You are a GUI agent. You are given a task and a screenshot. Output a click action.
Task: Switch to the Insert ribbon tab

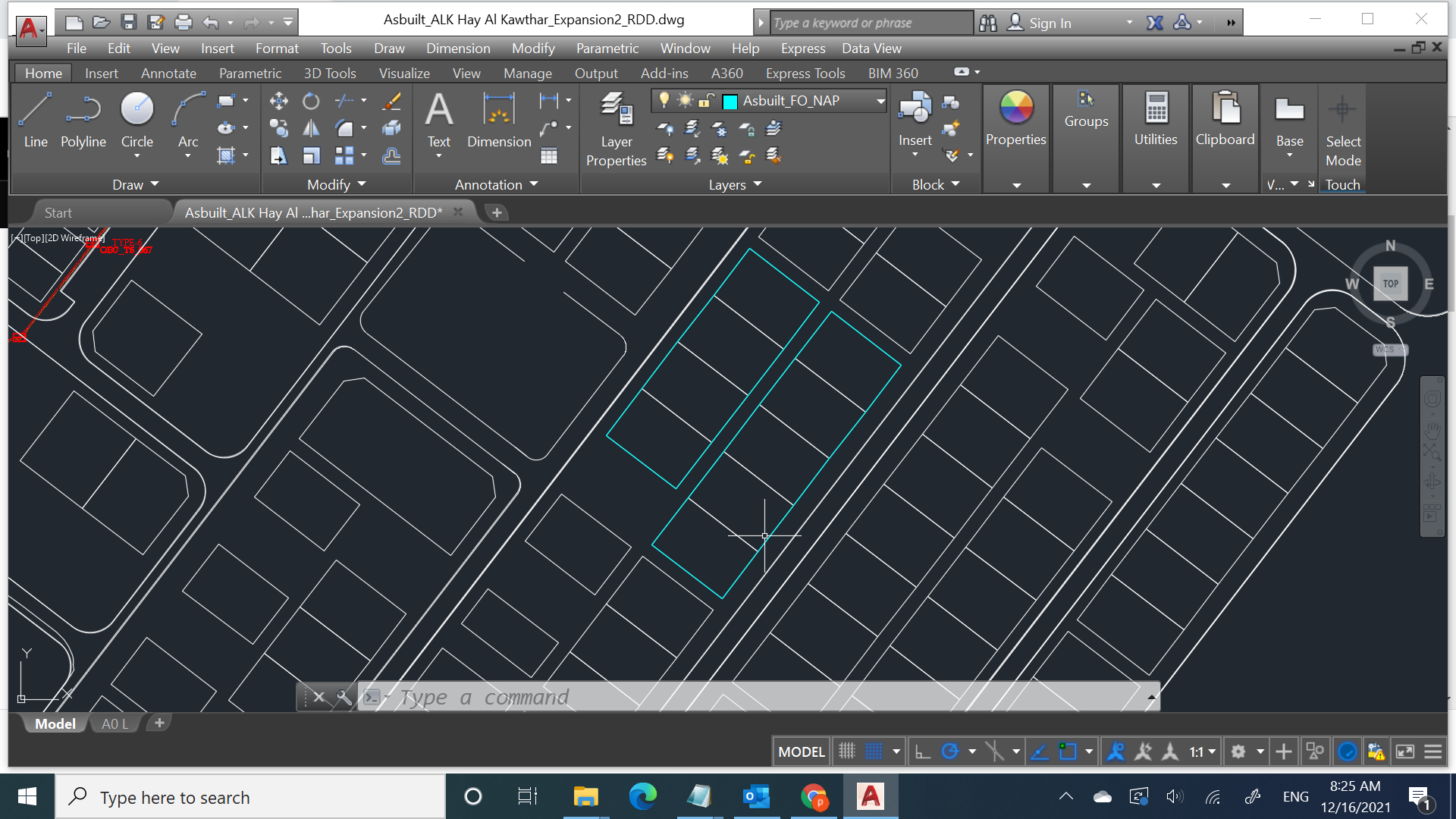(x=102, y=73)
